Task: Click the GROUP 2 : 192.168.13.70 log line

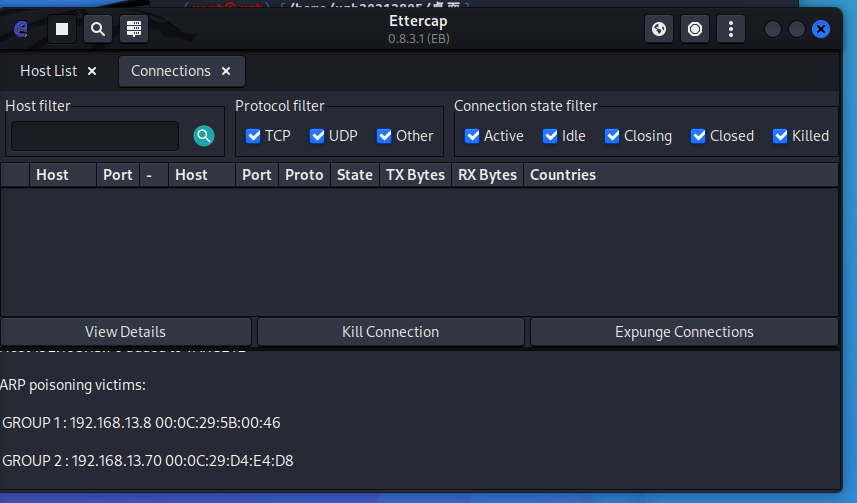Action: (148, 461)
